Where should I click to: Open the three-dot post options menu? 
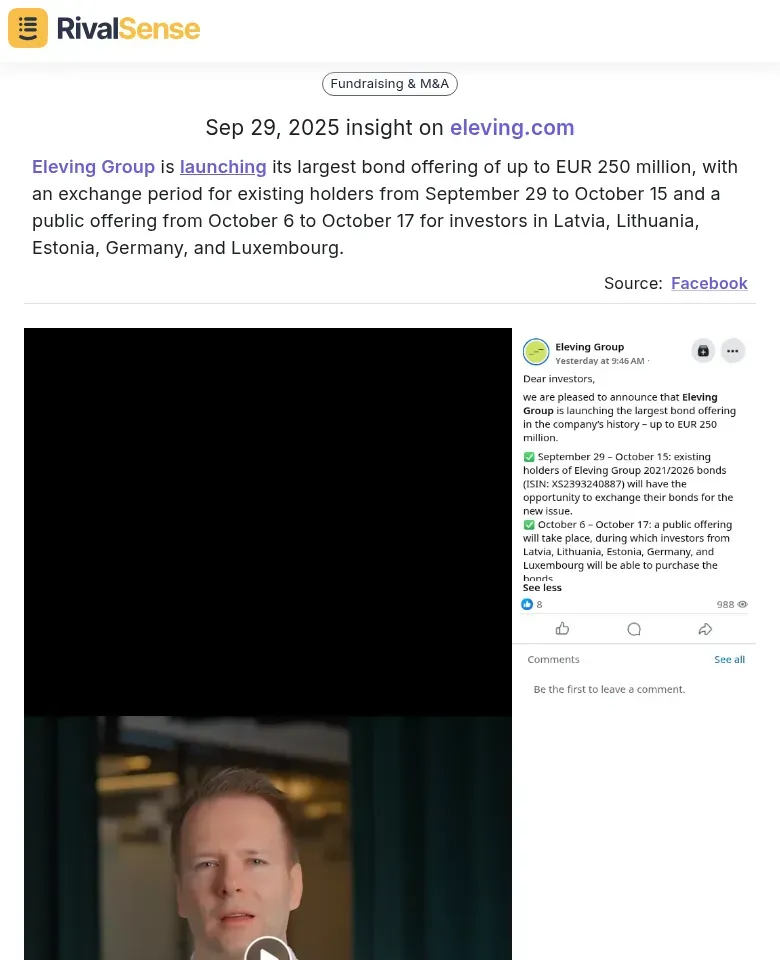[732, 351]
